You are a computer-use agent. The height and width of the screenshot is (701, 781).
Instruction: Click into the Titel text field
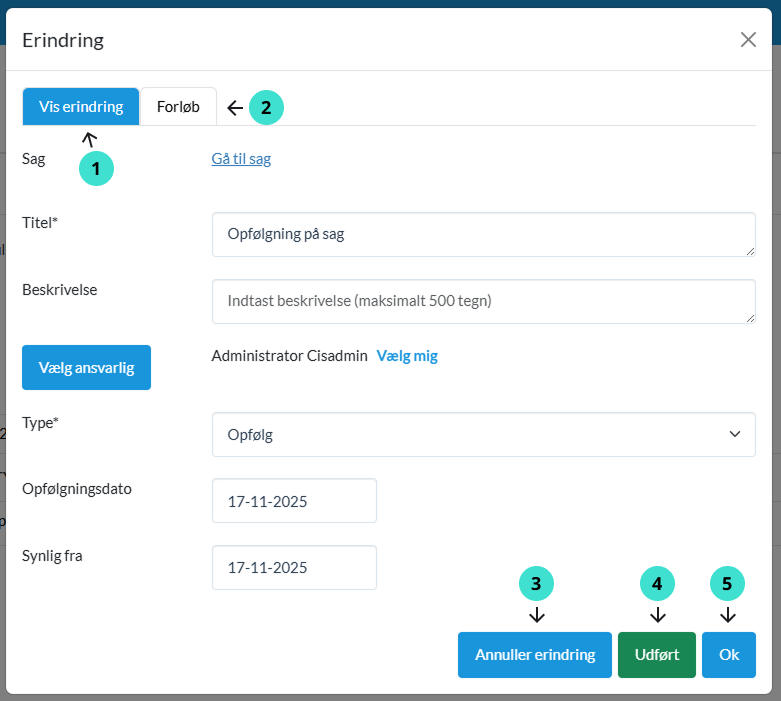483,234
